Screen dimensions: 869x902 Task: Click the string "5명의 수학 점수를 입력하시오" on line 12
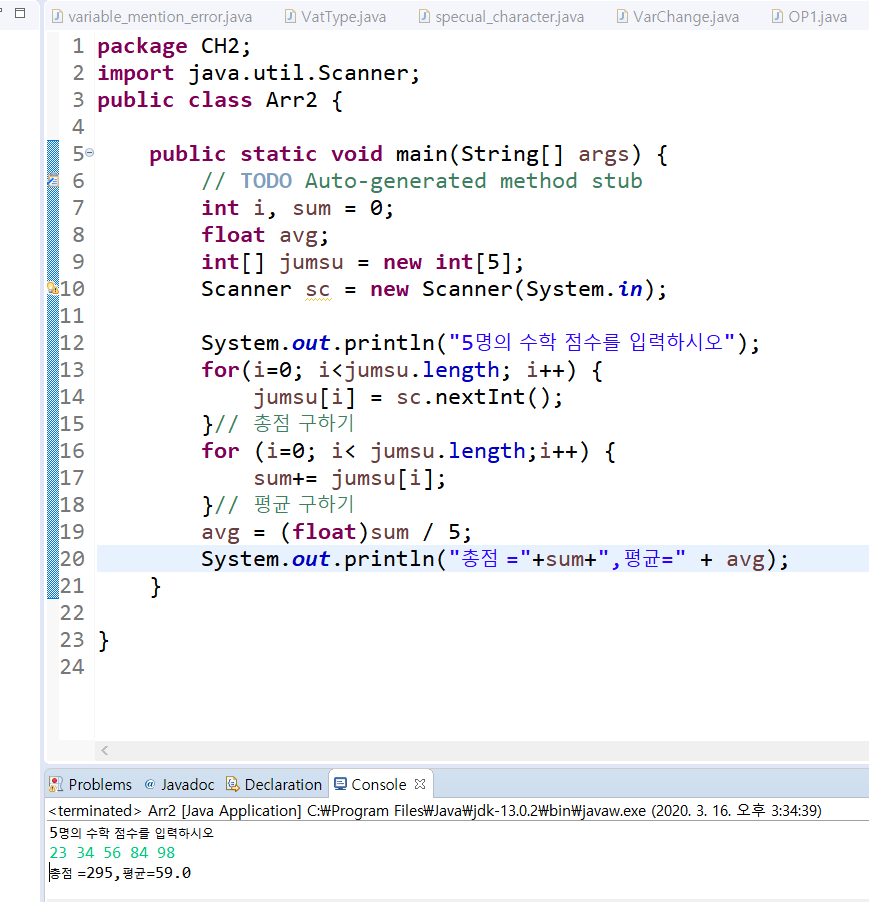coord(592,343)
